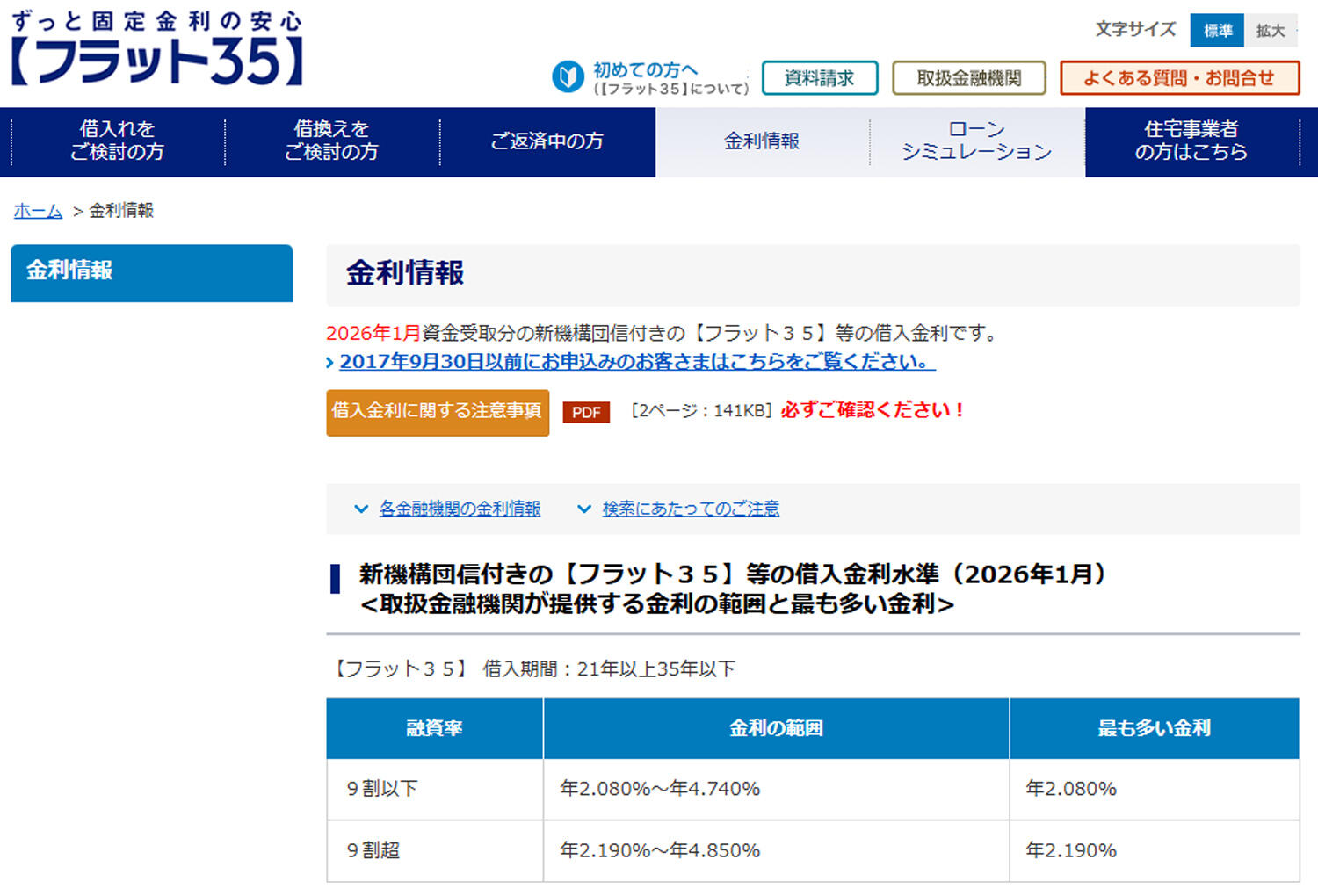Open 借入金利に関する注意事項 PDF button
Screen dimensions: 1318x896
click(x=438, y=412)
